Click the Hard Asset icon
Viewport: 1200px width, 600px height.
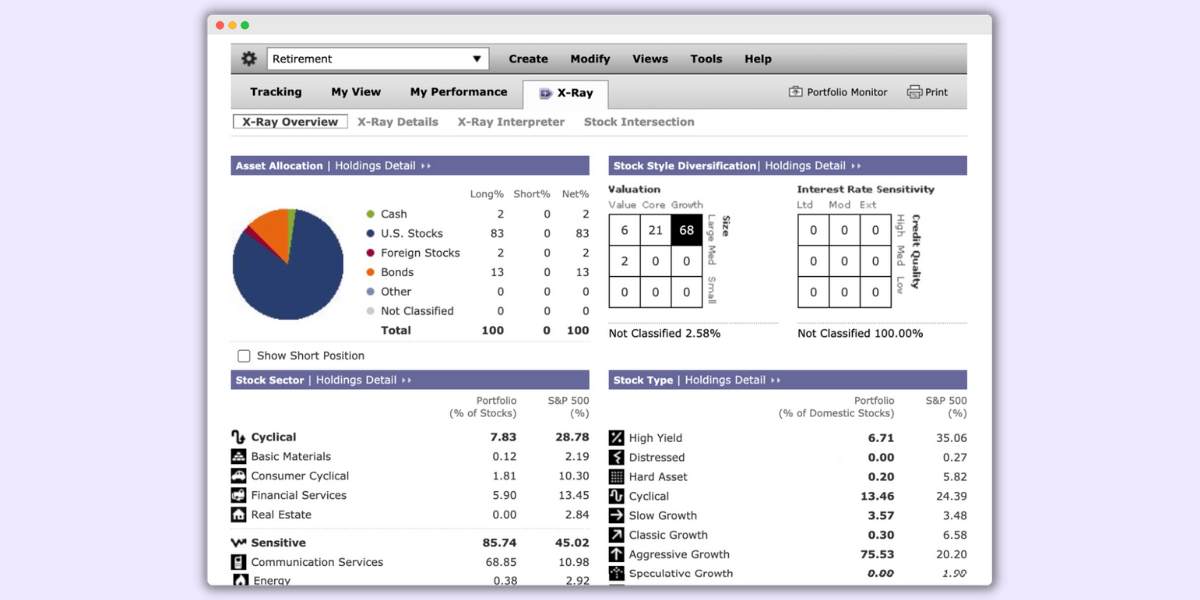pyautogui.click(x=616, y=477)
